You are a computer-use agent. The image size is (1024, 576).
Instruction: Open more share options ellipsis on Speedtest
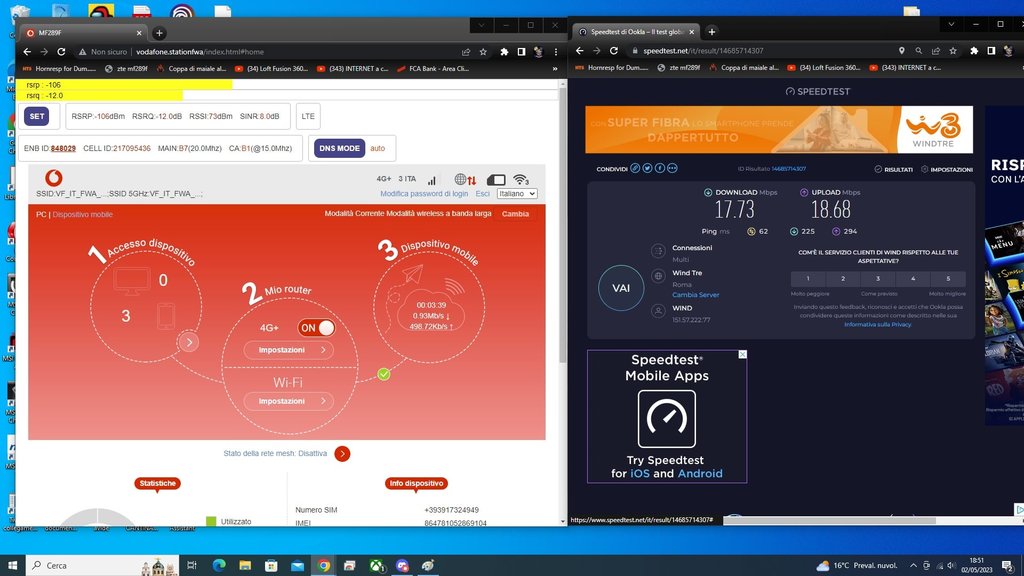point(672,168)
